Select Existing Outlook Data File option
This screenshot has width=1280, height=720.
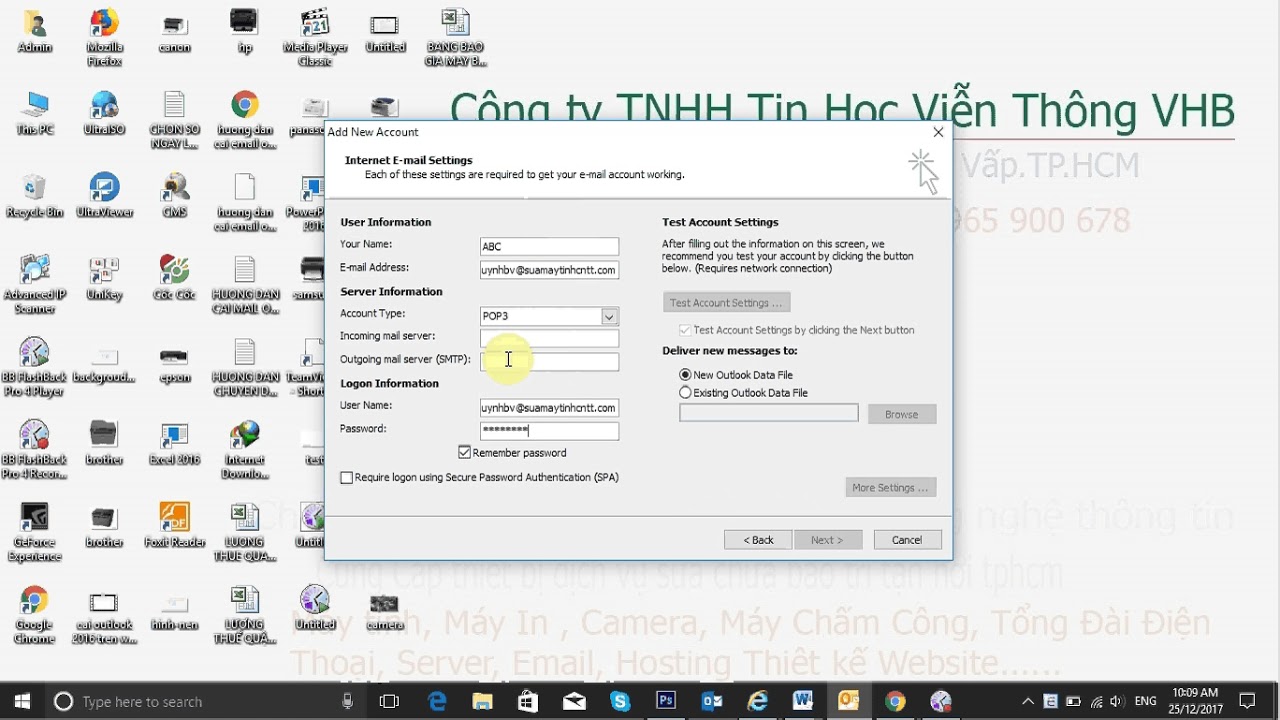(x=685, y=393)
